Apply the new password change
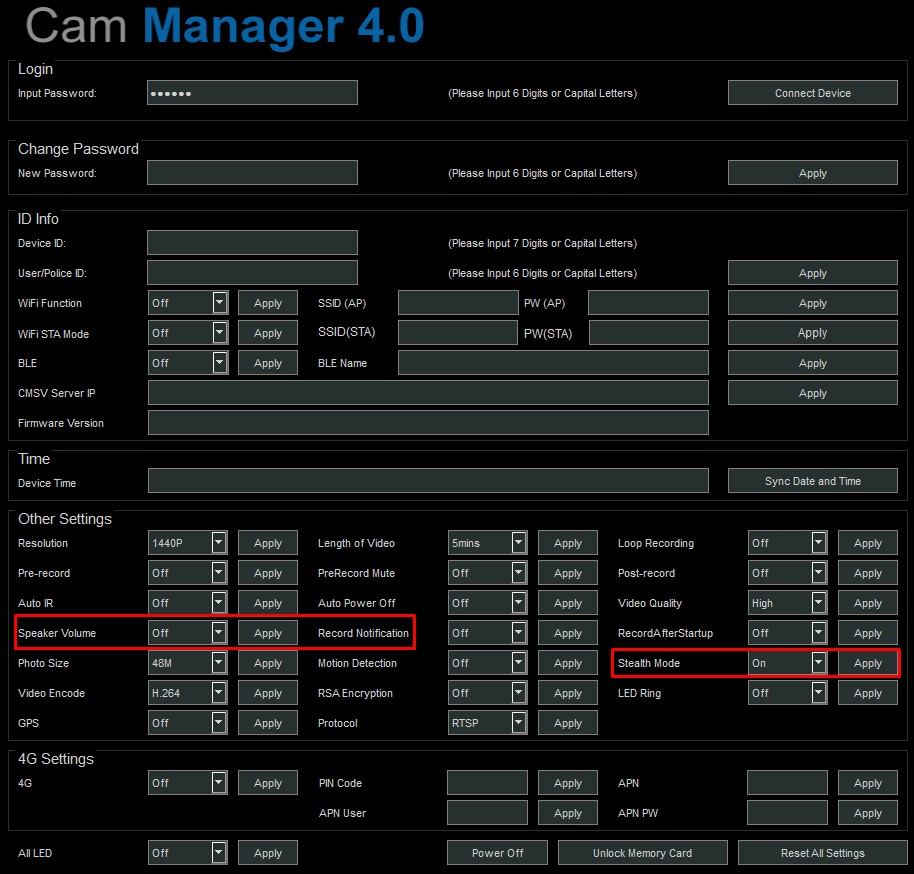The height and width of the screenshot is (874, 914). [812, 173]
